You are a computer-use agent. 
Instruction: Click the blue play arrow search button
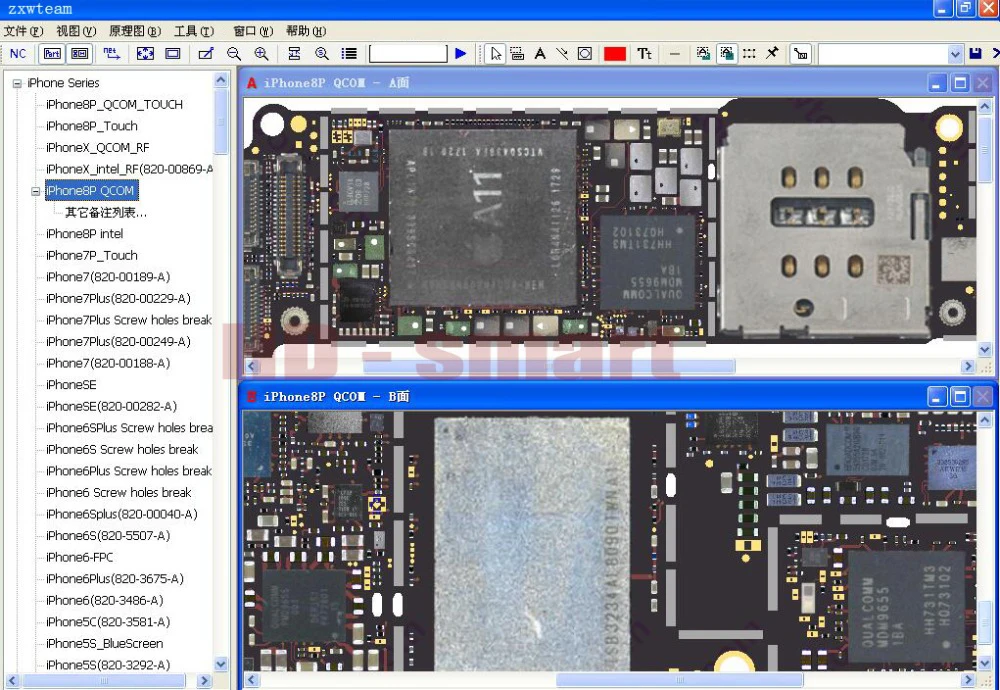pos(460,54)
